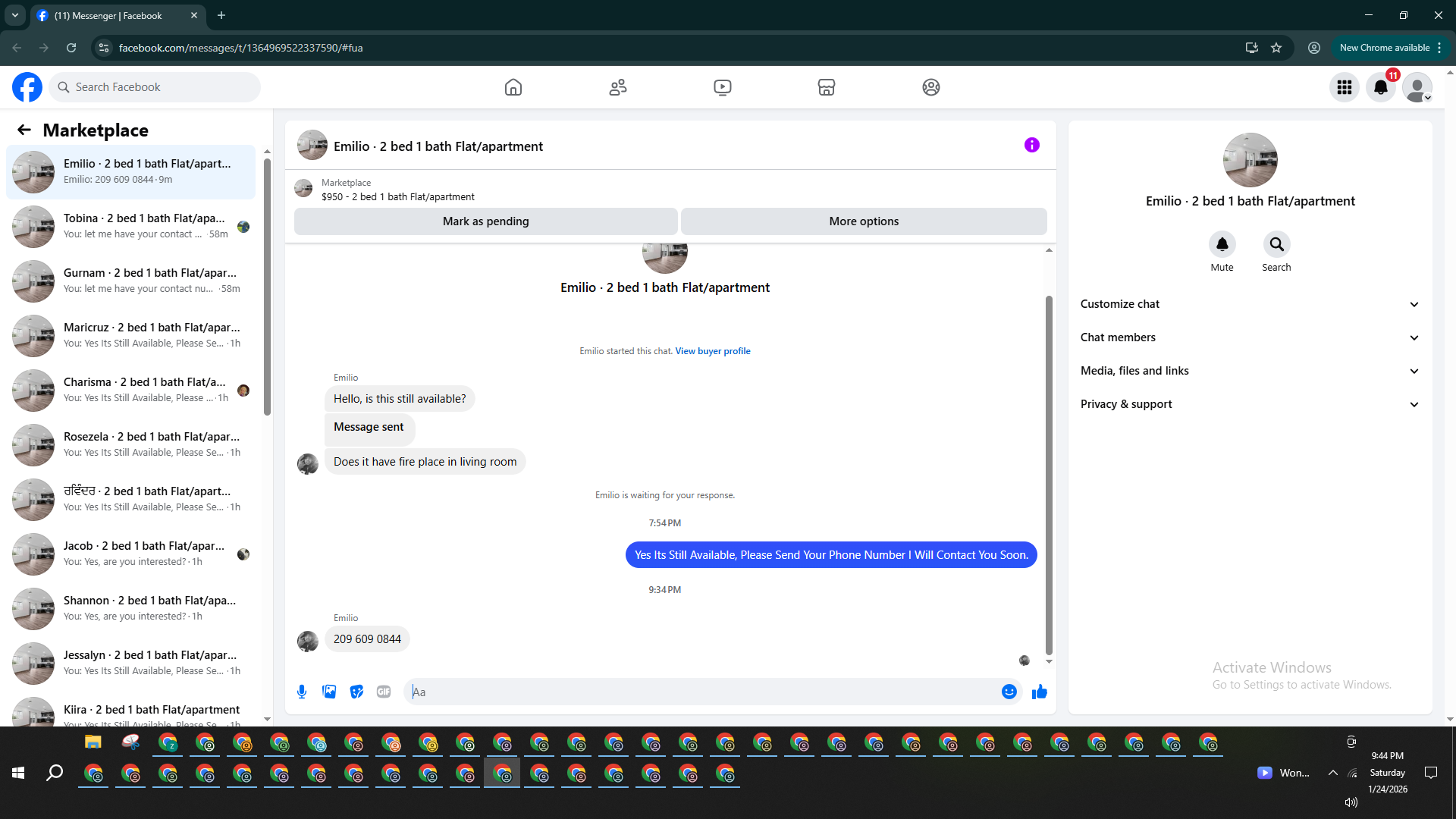The height and width of the screenshot is (819, 1456).
Task: Open the Facebook notifications bell
Action: click(x=1380, y=87)
